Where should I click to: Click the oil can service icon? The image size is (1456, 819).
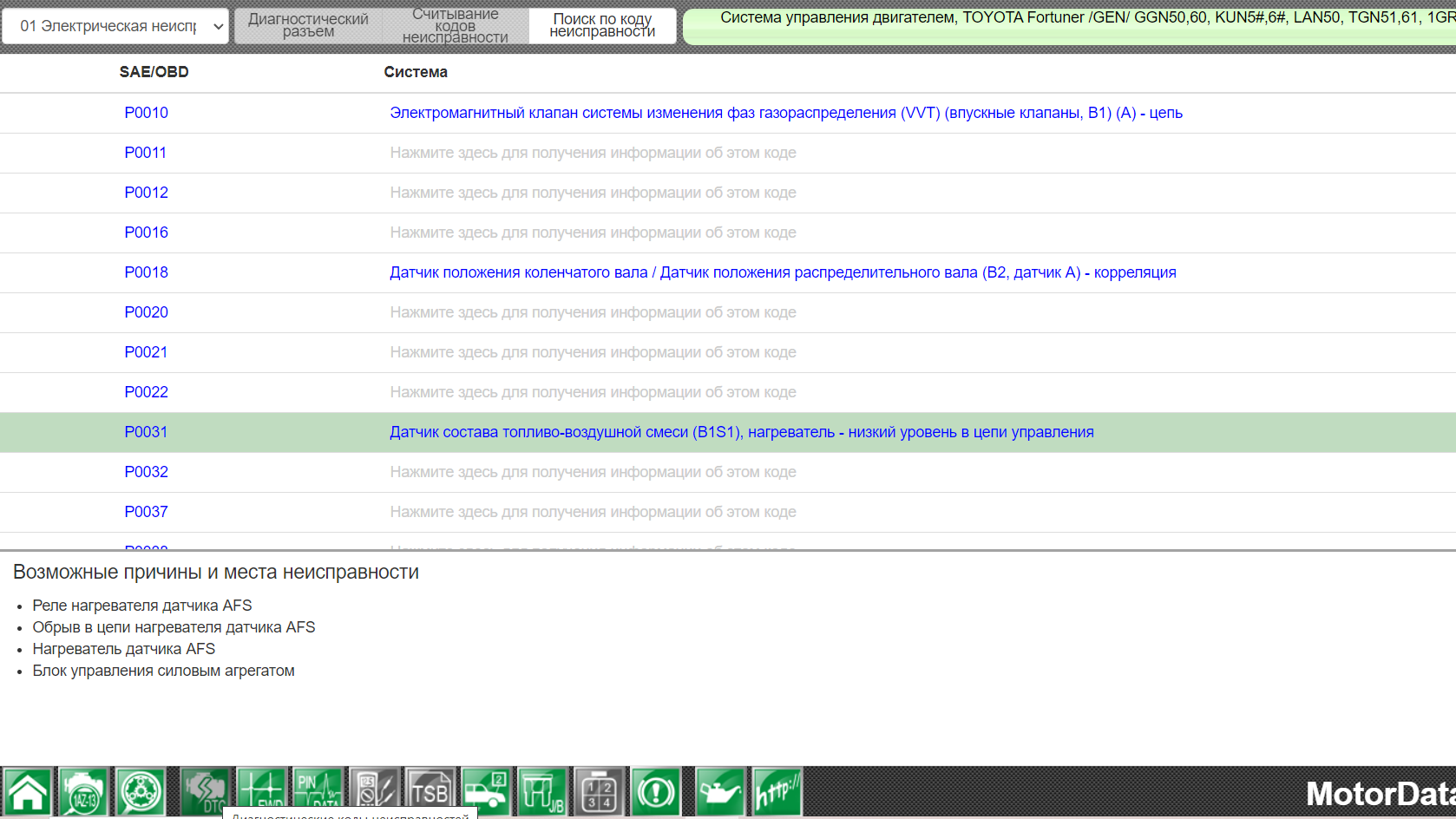[x=719, y=791]
